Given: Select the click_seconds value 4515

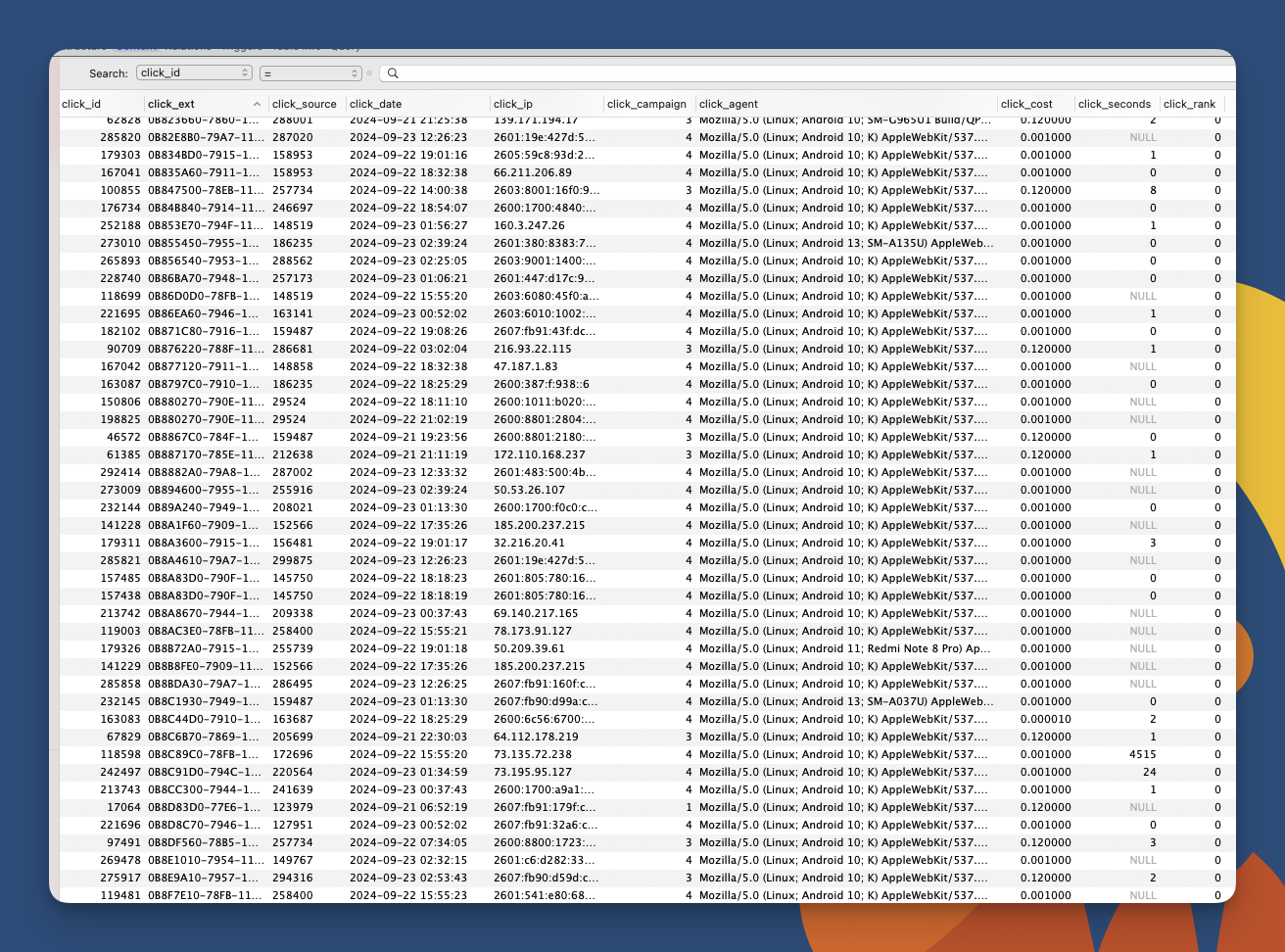Looking at the screenshot, I should (1142, 754).
